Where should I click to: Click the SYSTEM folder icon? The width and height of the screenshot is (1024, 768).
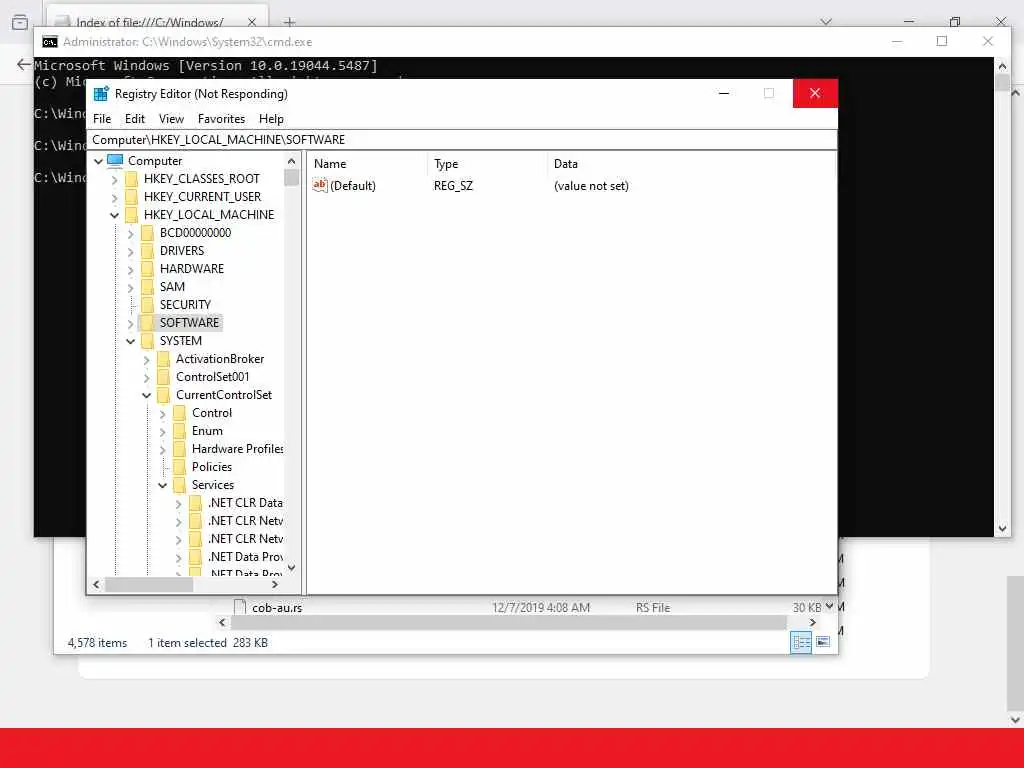(148, 341)
